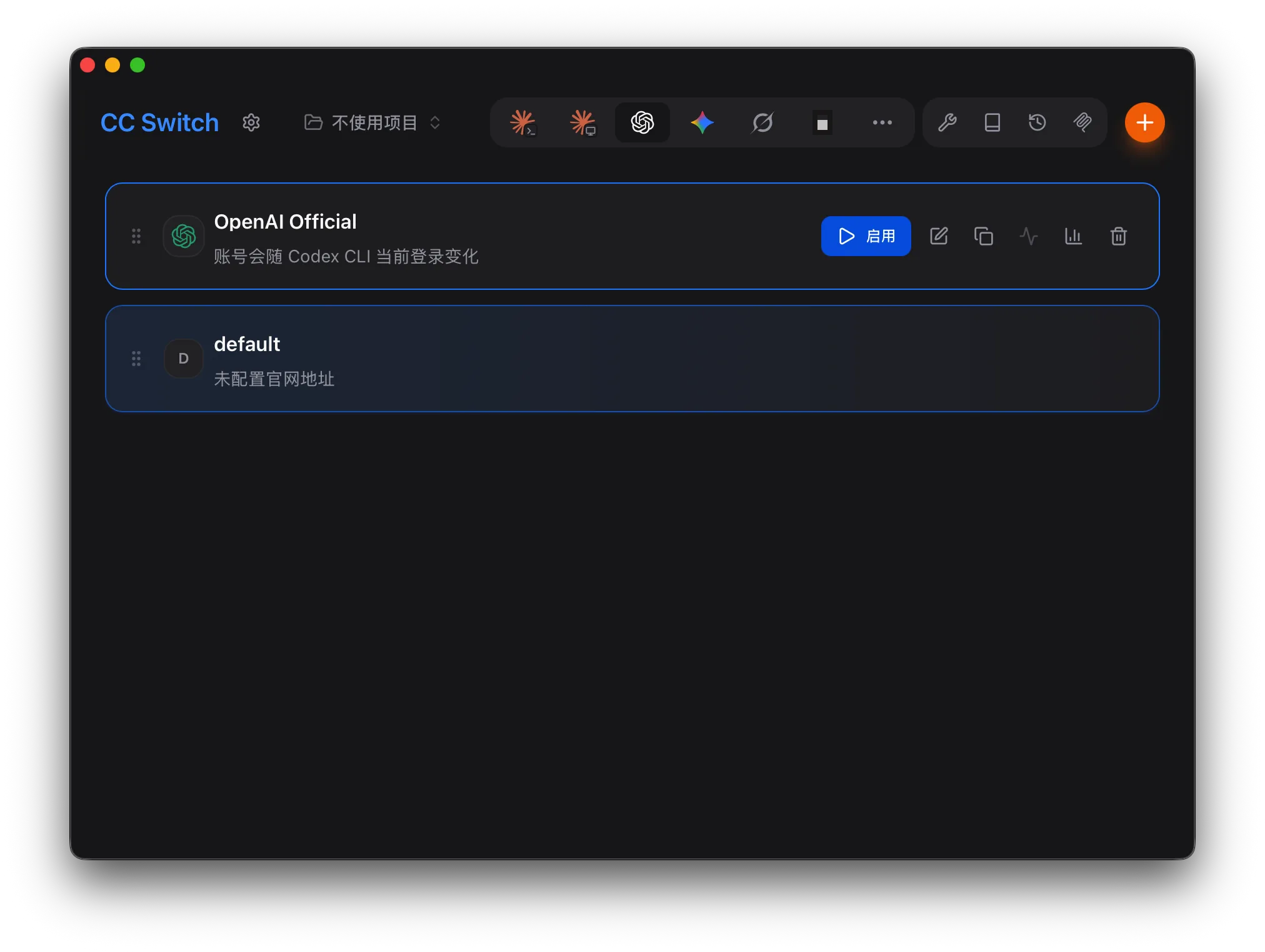This screenshot has width=1265, height=952.
Task: Open the 不使用项目 project dropdown
Action: (373, 122)
